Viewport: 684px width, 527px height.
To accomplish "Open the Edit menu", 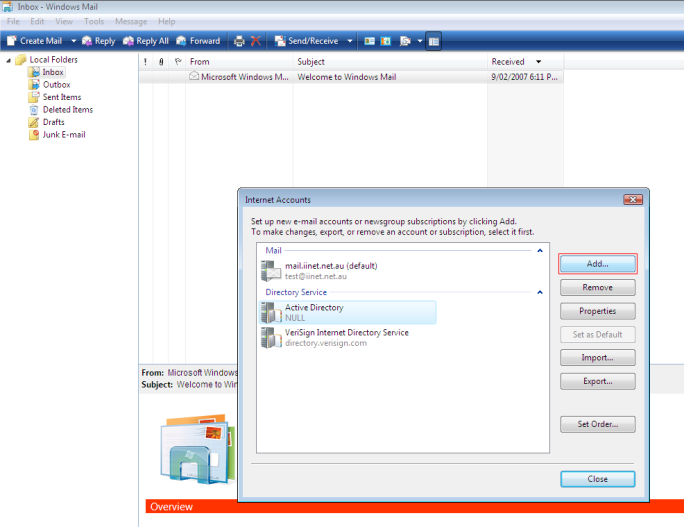I will 37,21.
